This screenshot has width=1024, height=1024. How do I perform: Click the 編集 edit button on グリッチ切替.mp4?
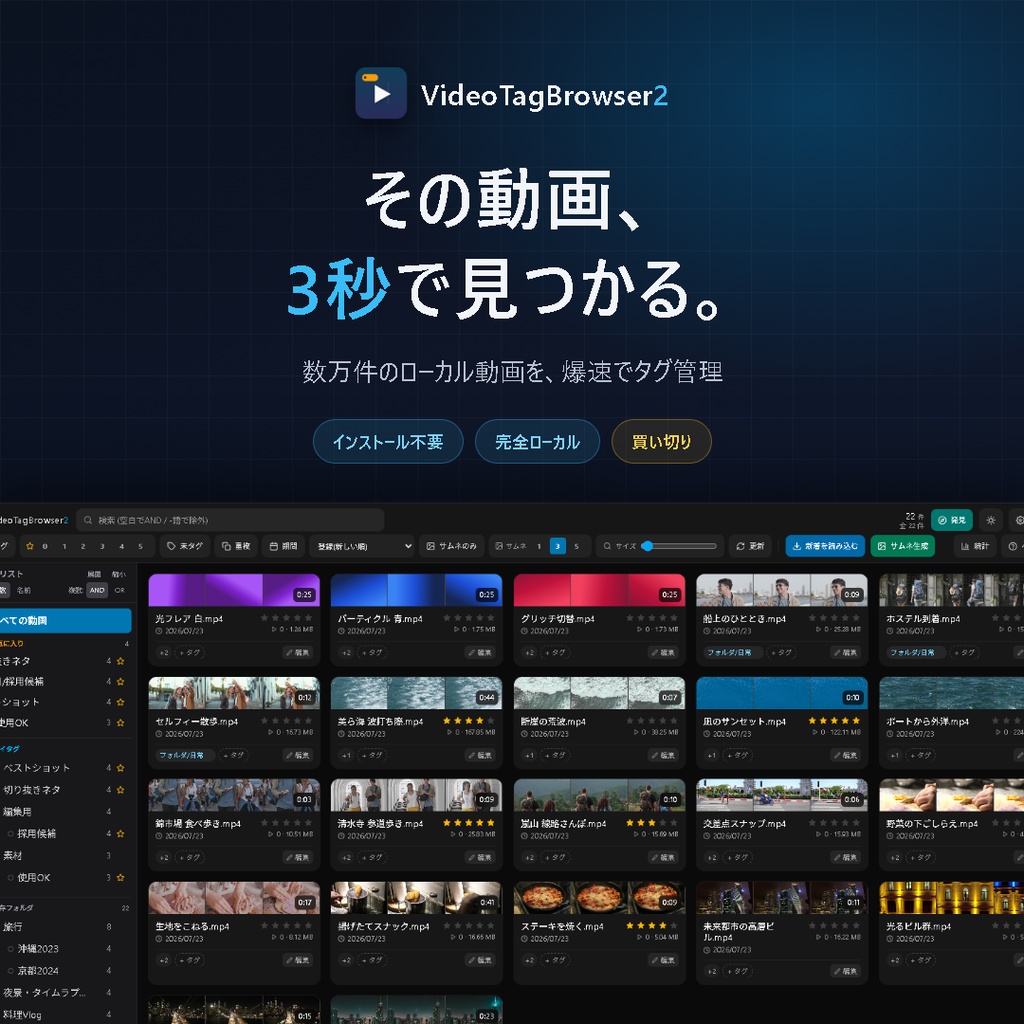(x=663, y=652)
